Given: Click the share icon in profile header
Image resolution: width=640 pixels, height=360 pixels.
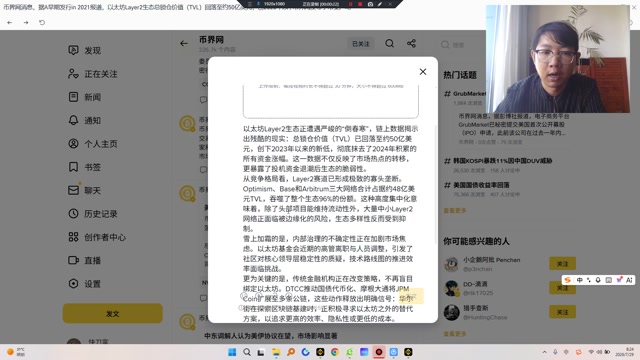Looking at the screenshot, I should [x=411, y=43].
